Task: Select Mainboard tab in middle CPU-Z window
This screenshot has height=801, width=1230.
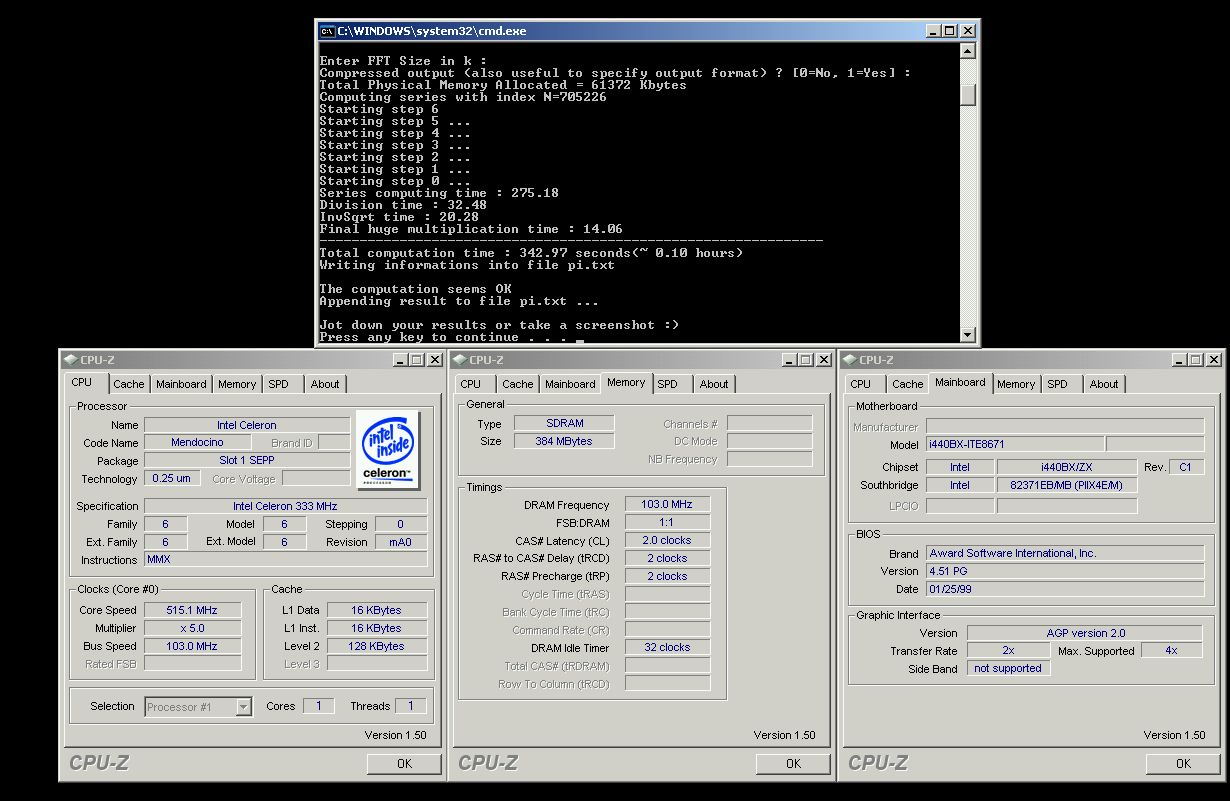Action: point(570,384)
